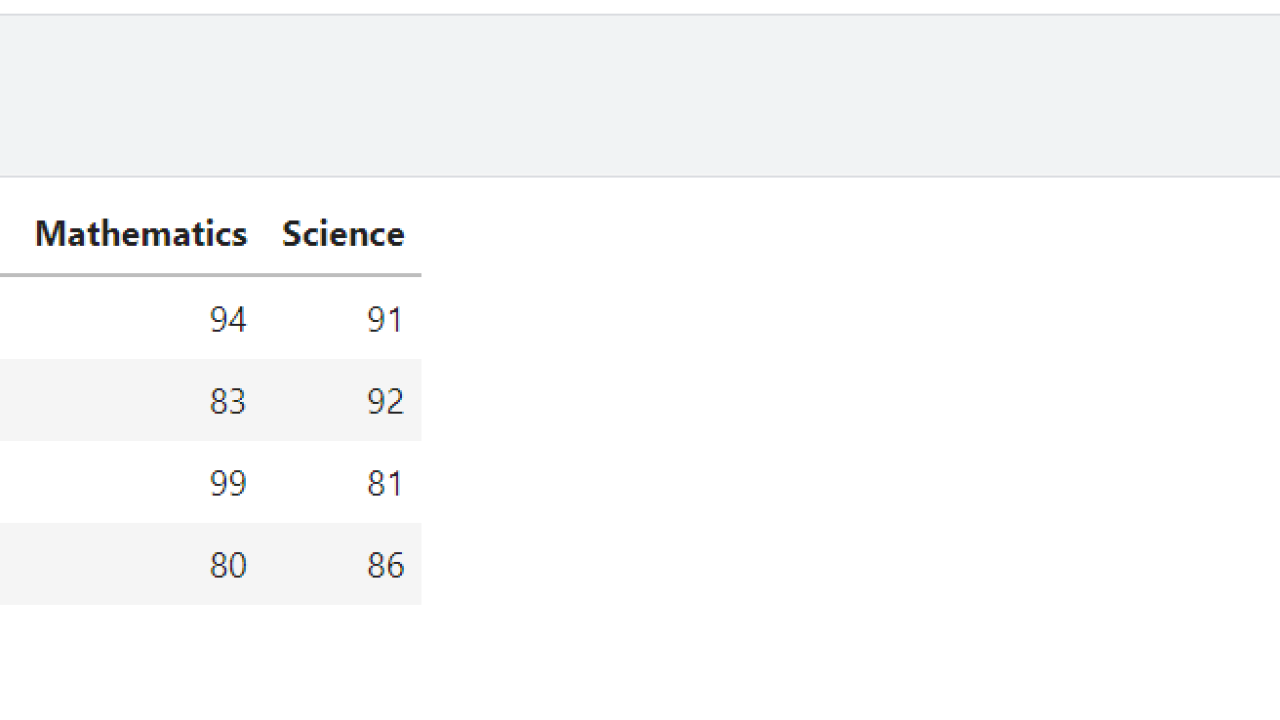Select the Mathematics score 83
The image size is (1280, 720).
228,401
